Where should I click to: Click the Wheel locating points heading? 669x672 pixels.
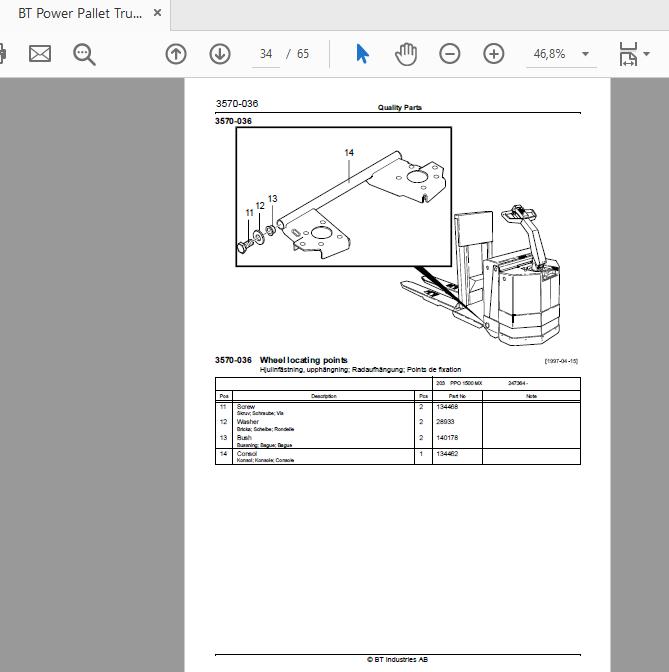pos(303,360)
